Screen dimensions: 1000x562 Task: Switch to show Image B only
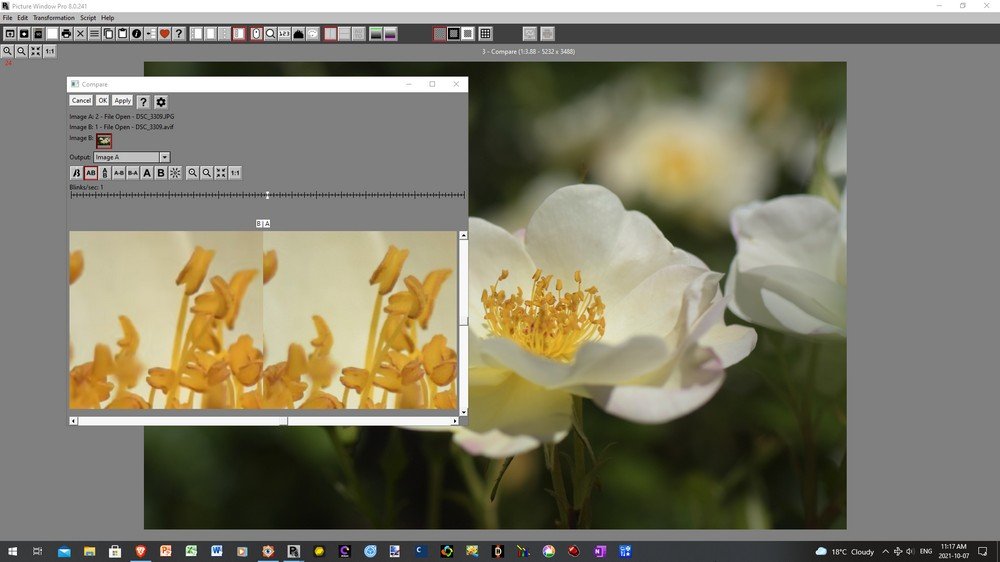pos(161,173)
